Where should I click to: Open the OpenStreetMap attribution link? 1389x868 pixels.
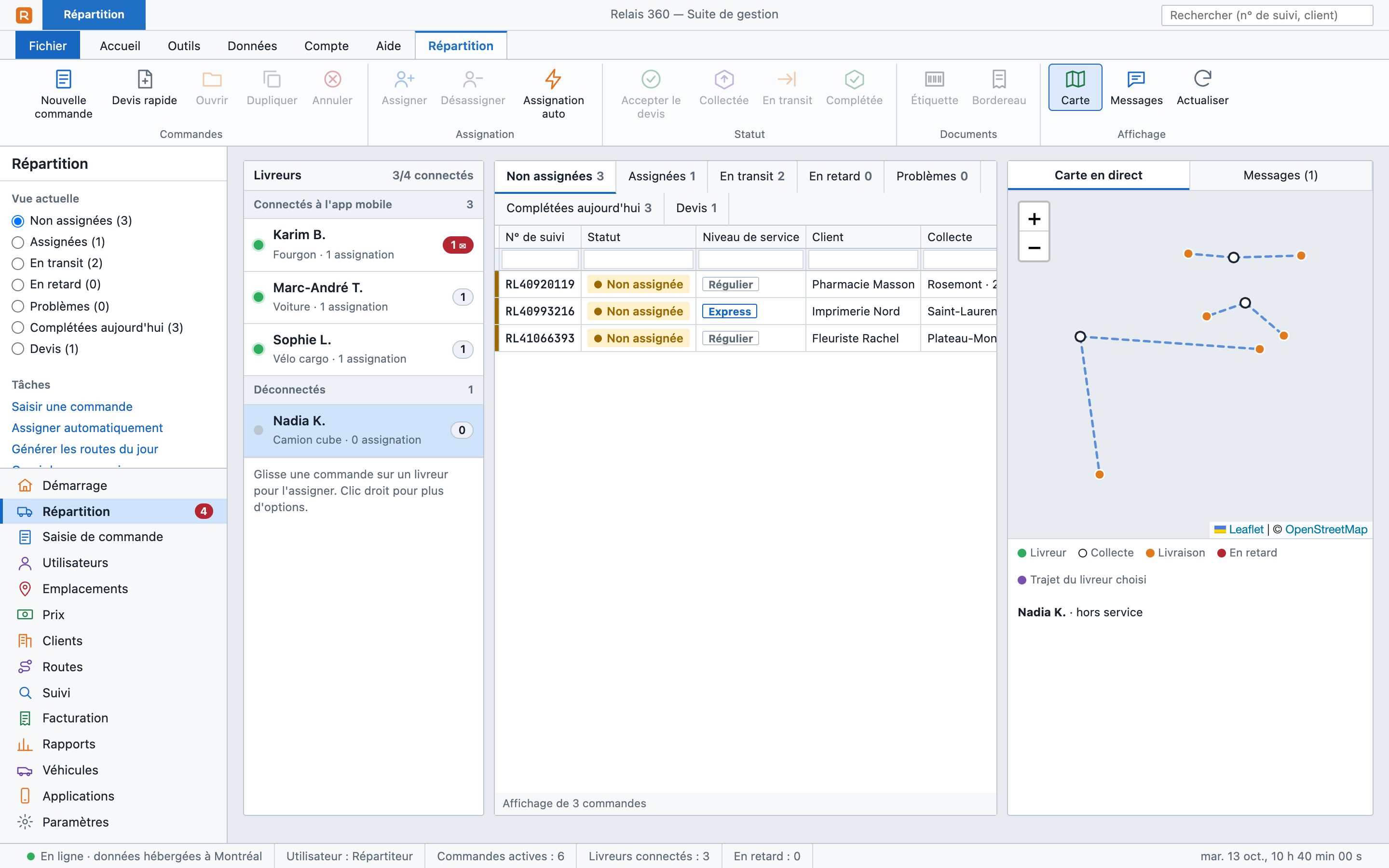point(1326,529)
